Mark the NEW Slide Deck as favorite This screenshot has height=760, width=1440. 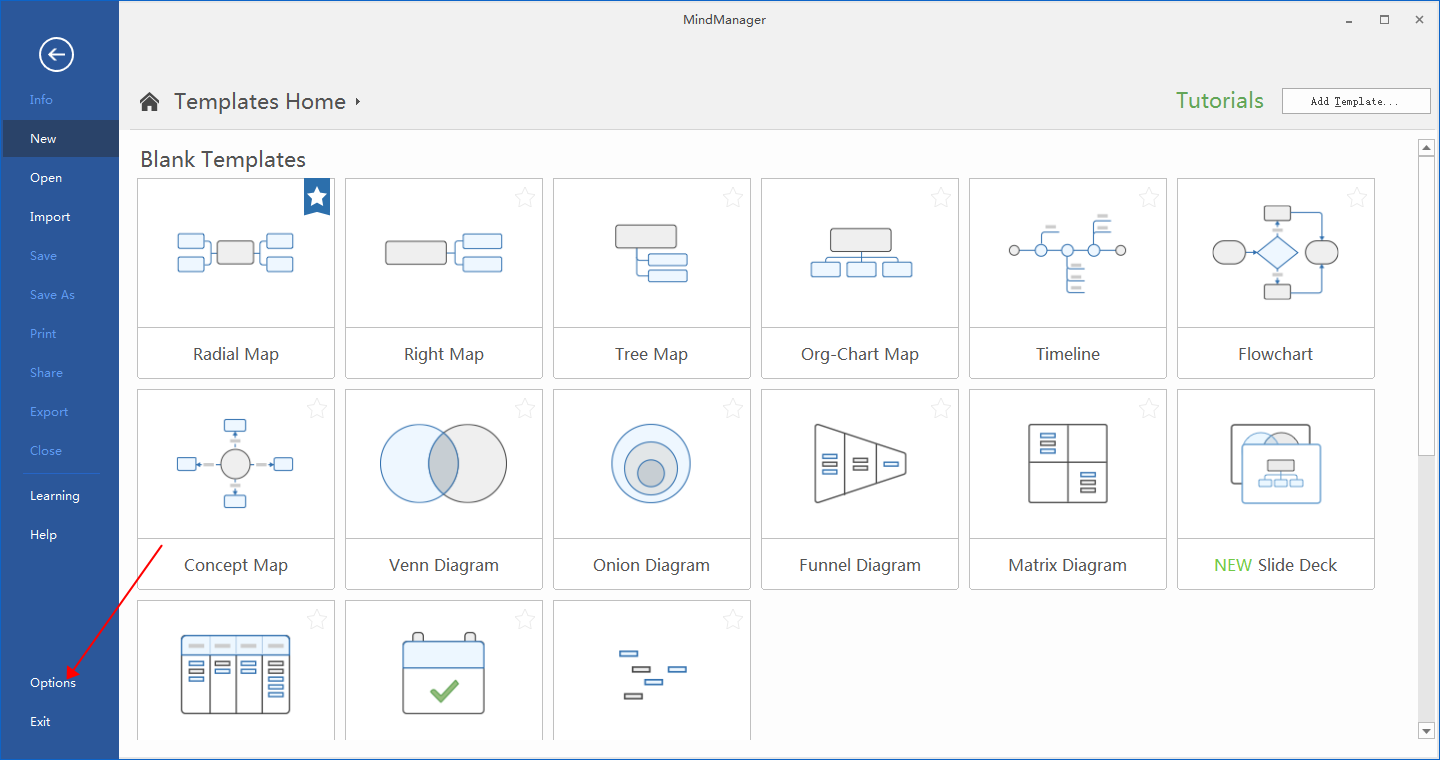pos(1356,408)
